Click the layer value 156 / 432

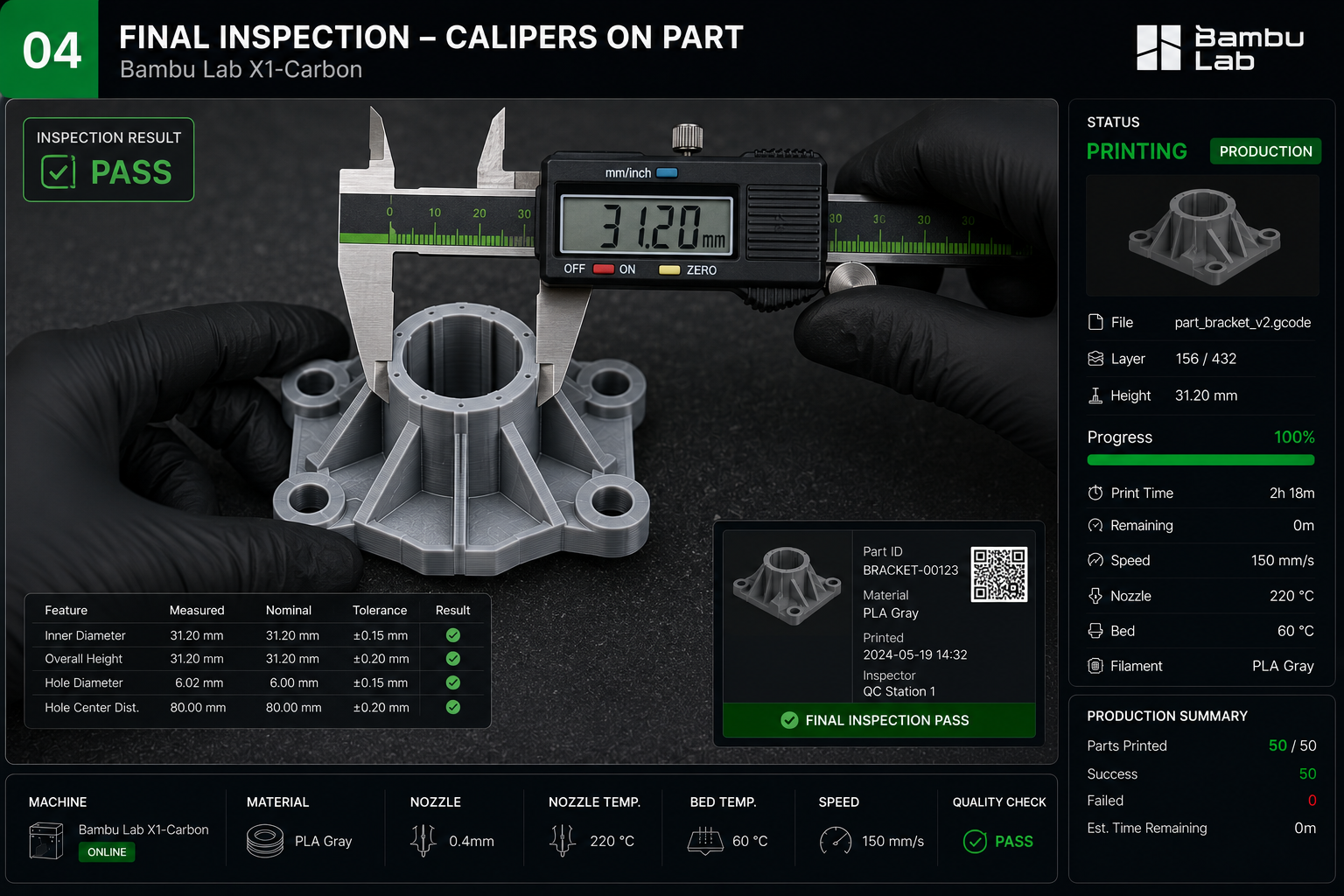pyautogui.click(x=1206, y=359)
